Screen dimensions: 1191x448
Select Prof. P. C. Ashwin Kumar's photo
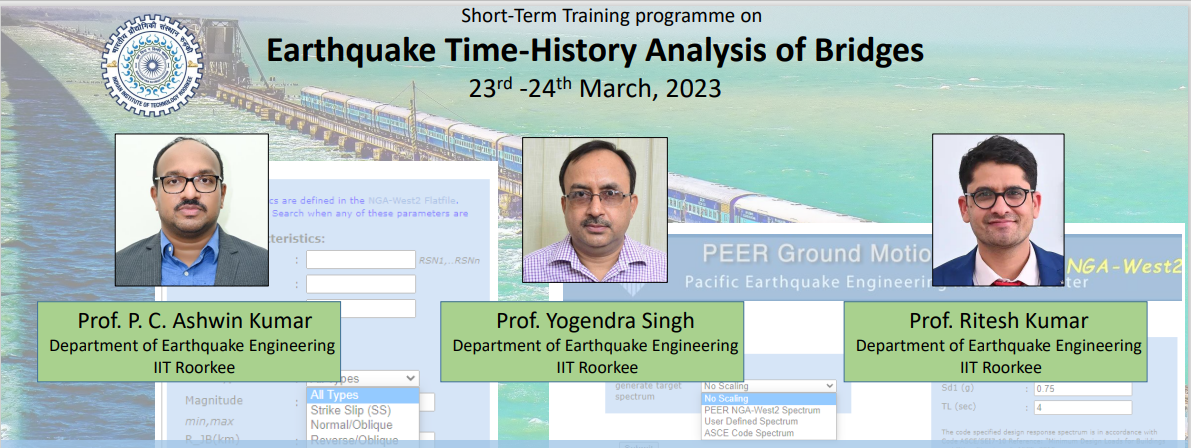(x=192, y=210)
